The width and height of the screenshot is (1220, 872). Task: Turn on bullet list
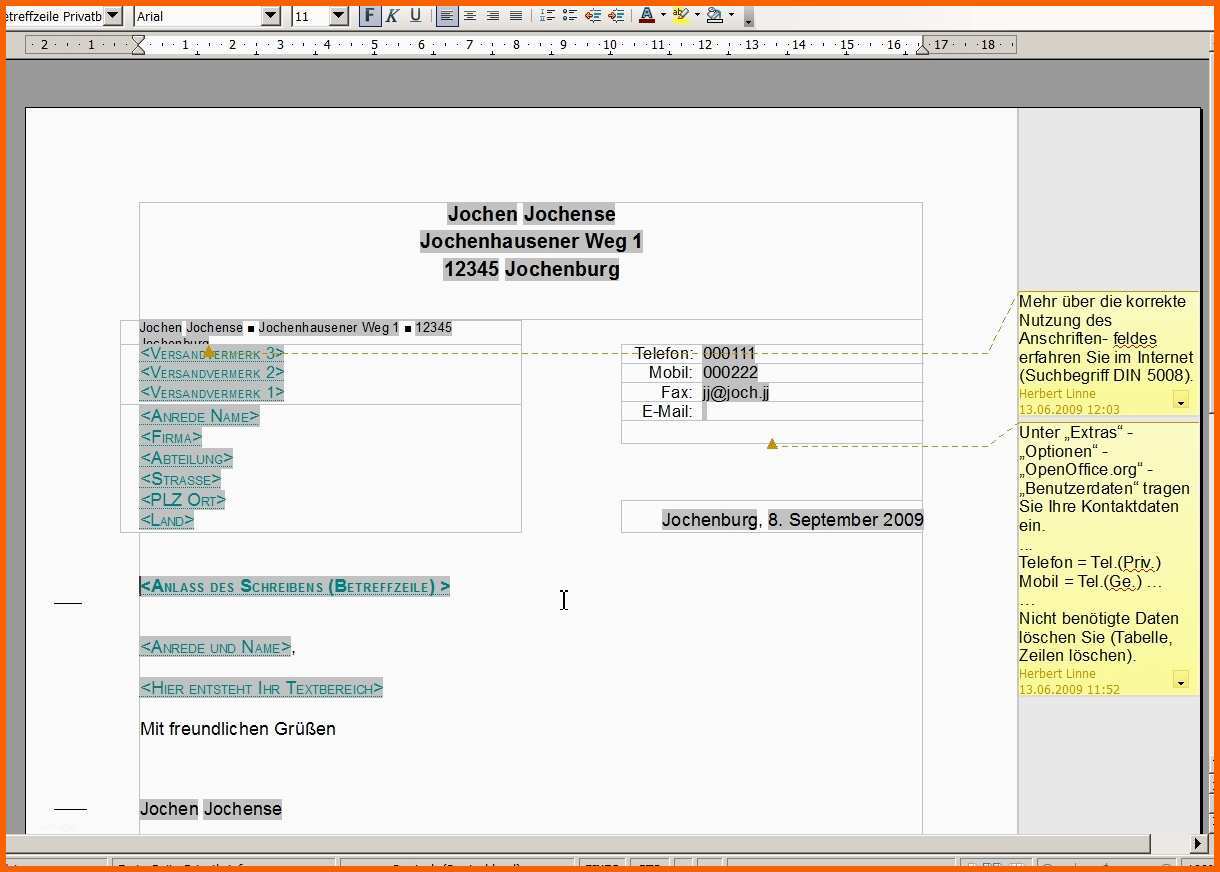570,16
